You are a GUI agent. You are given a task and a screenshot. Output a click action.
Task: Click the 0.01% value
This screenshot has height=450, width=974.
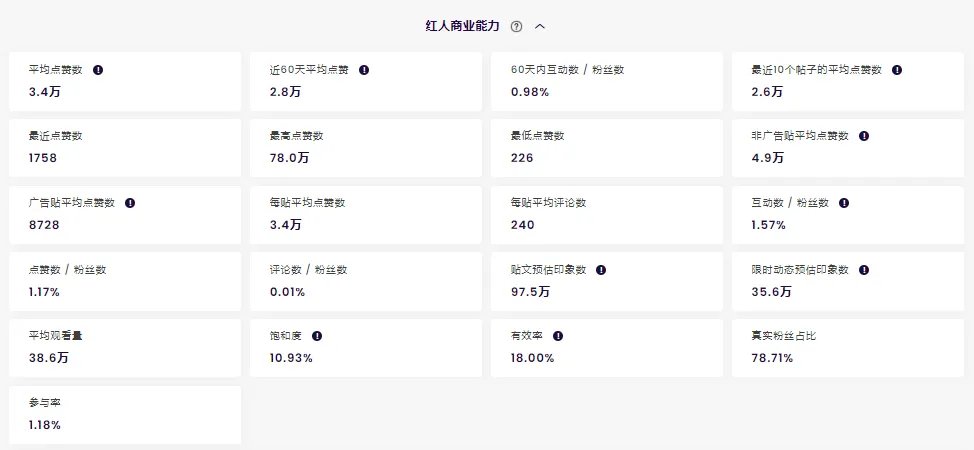click(288, 292)
